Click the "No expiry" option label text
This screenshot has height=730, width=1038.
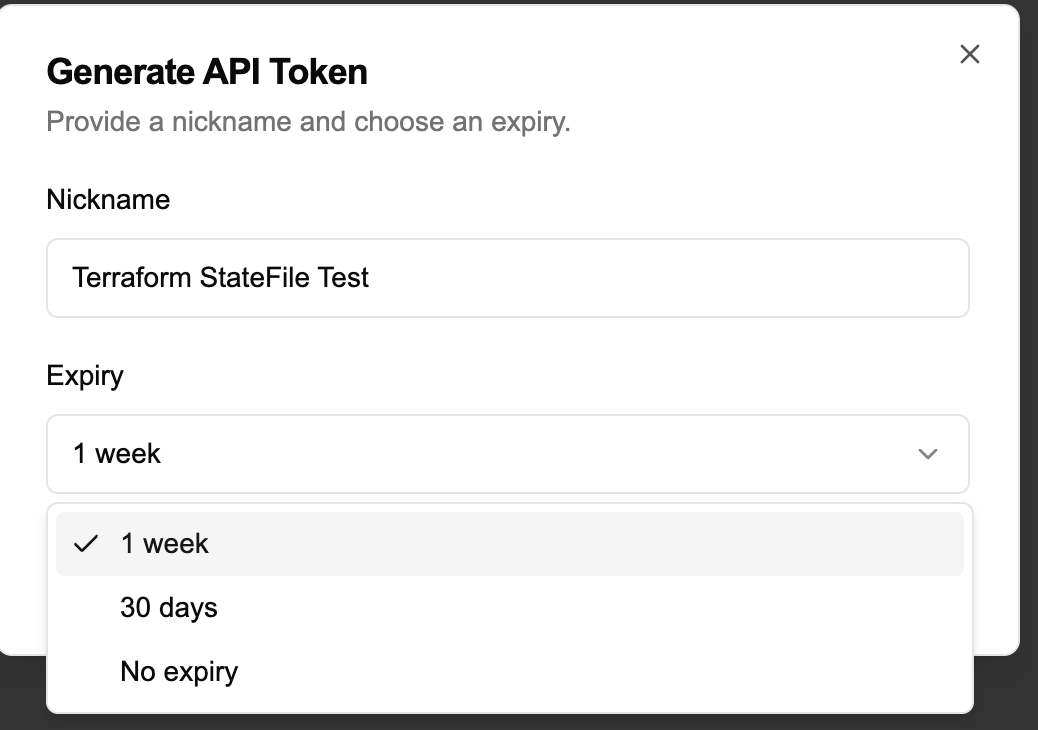pos(179,671)
